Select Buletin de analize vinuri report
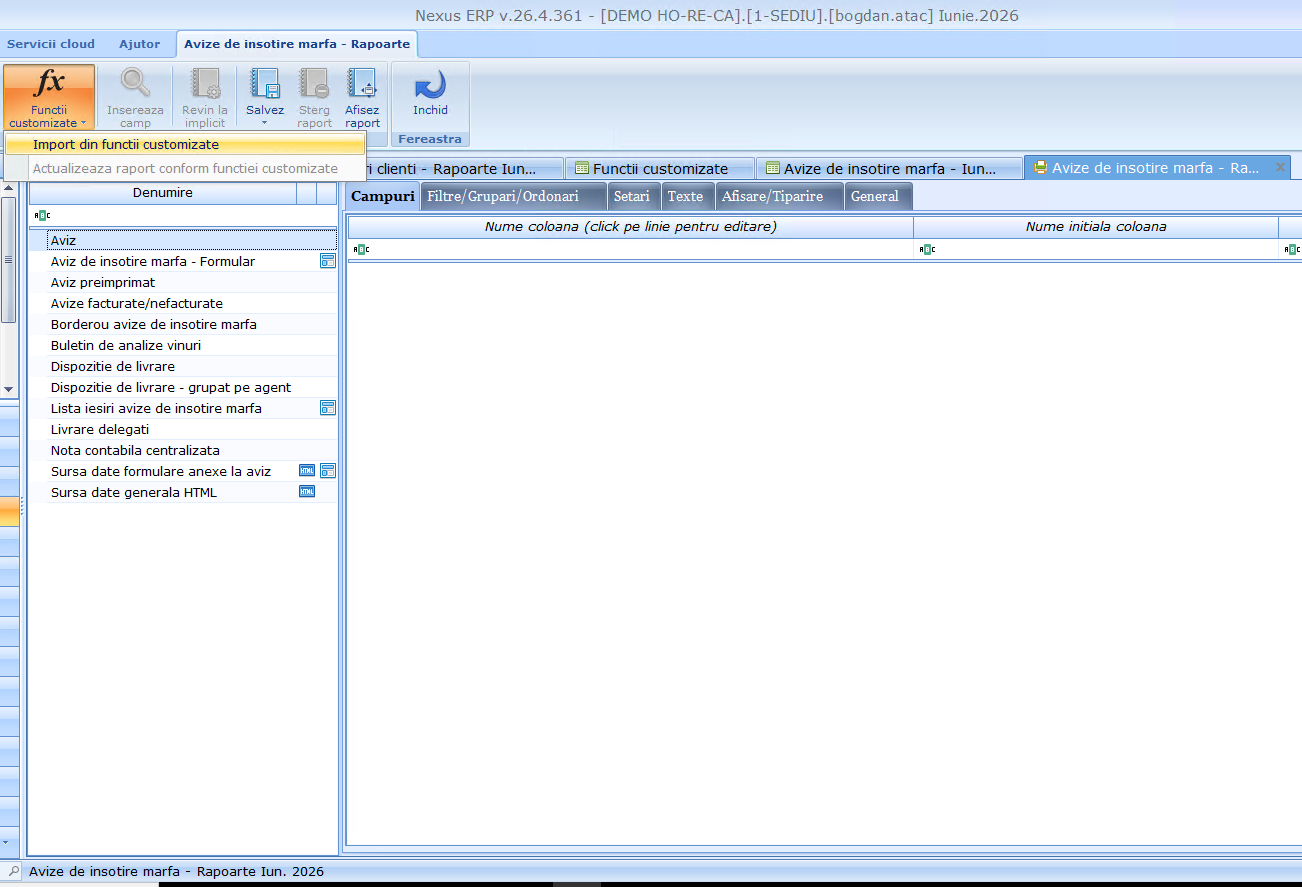This screenshot has height=887, width=1302. pyautogui.click(x=126, y=345)
